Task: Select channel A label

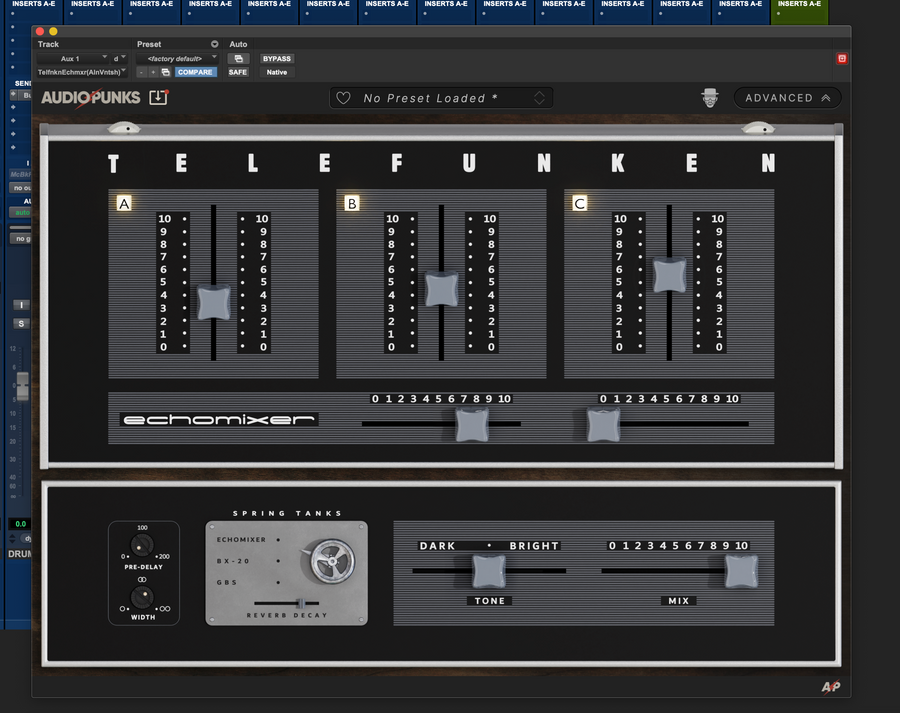Action: click(124, 203)
